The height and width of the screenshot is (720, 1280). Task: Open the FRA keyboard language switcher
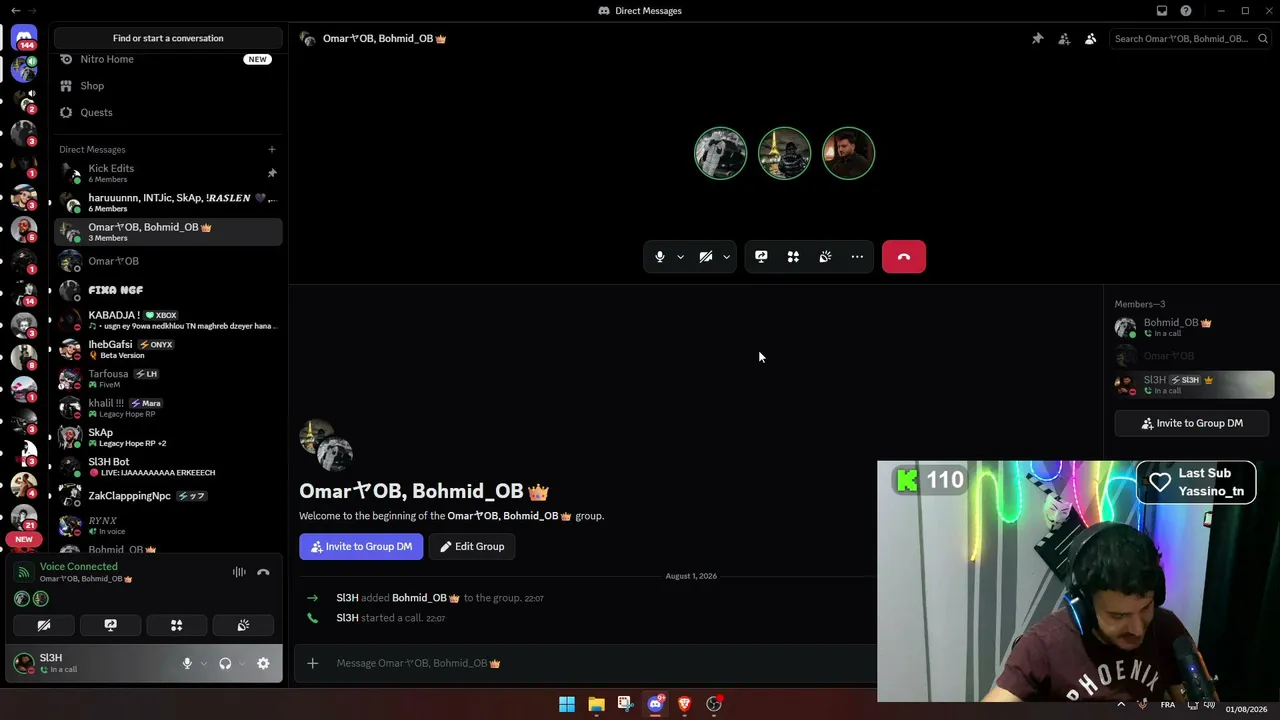pyautogui.click(x=1168, y=705)
